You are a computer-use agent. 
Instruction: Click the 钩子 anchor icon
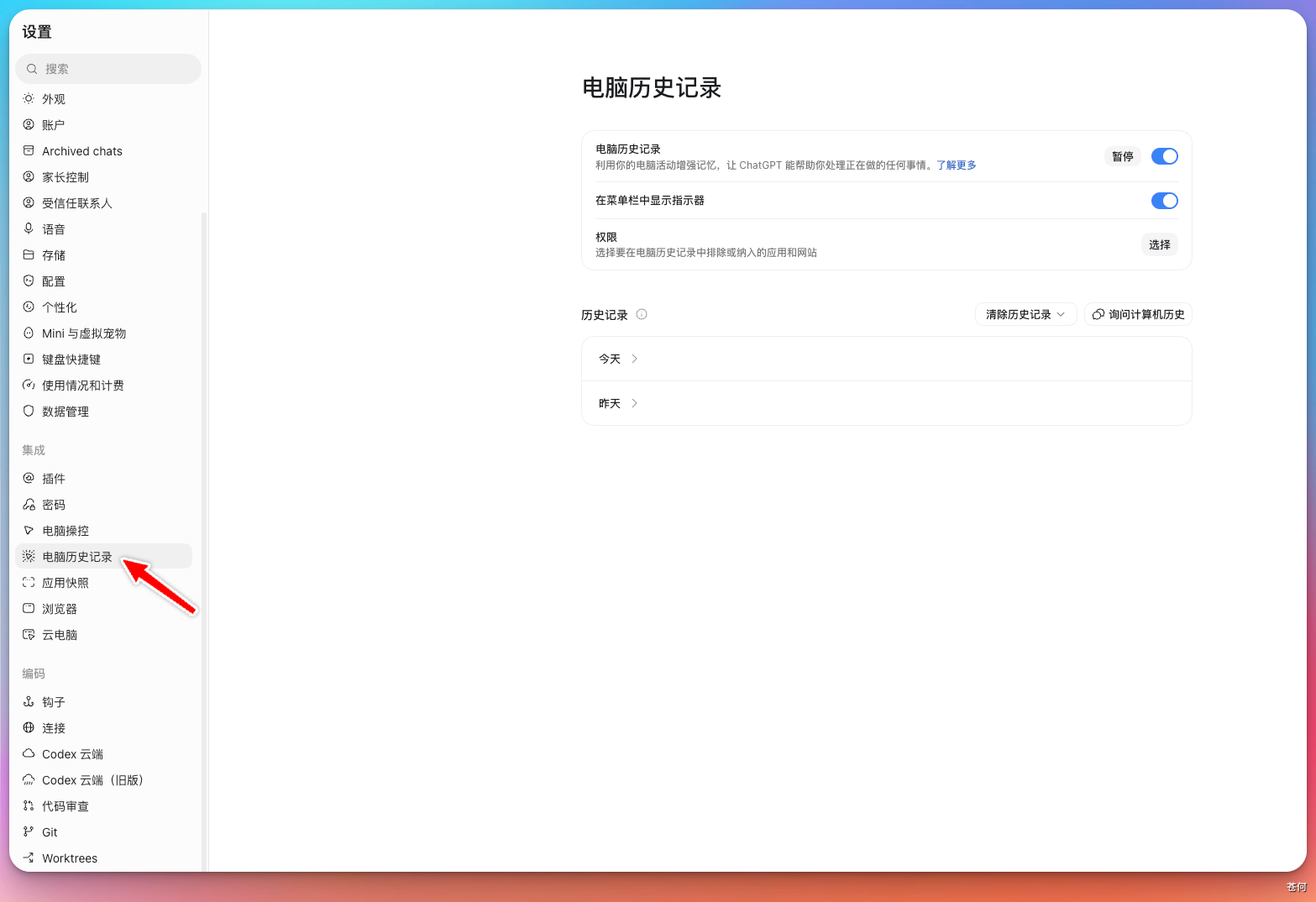coord(29,701)
